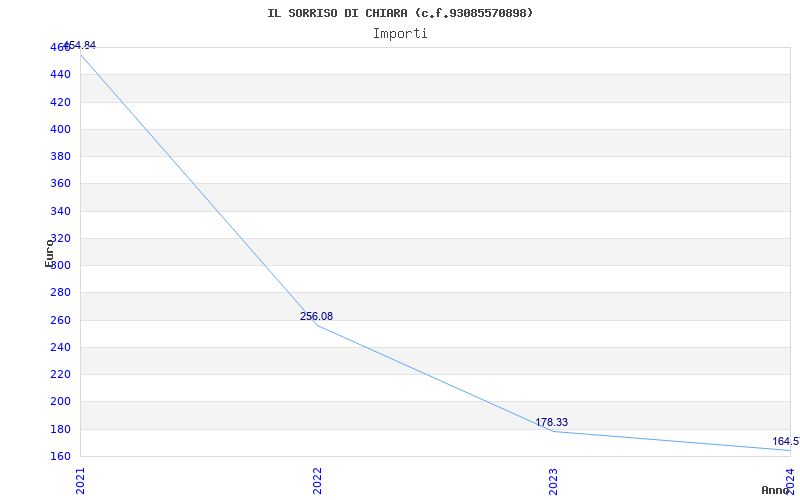Click the 240 y-axis tick label
The image size is (800, 500).
tap(60, 347)
